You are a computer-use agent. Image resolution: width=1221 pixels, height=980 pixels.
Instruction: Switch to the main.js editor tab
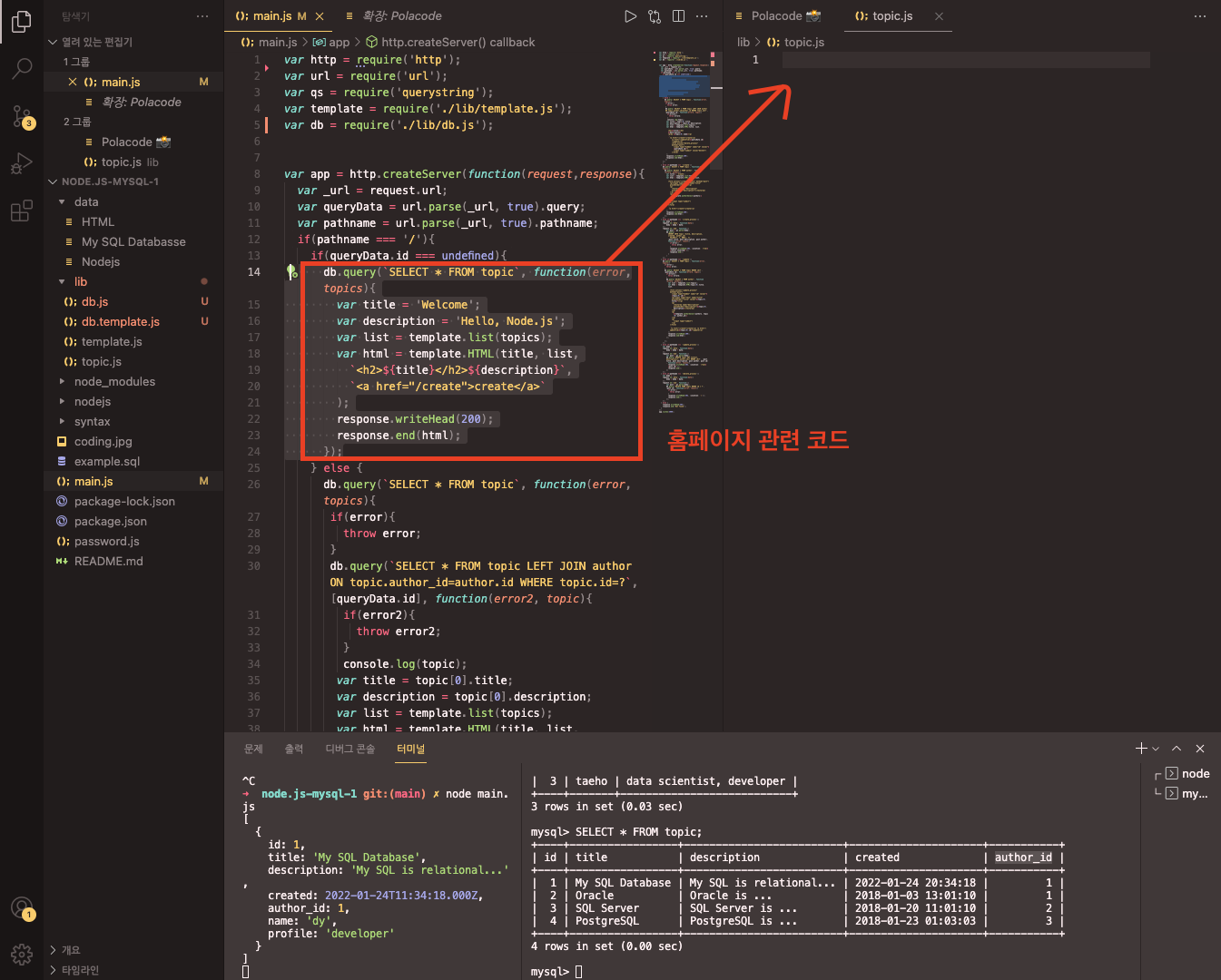pos(271,16)
